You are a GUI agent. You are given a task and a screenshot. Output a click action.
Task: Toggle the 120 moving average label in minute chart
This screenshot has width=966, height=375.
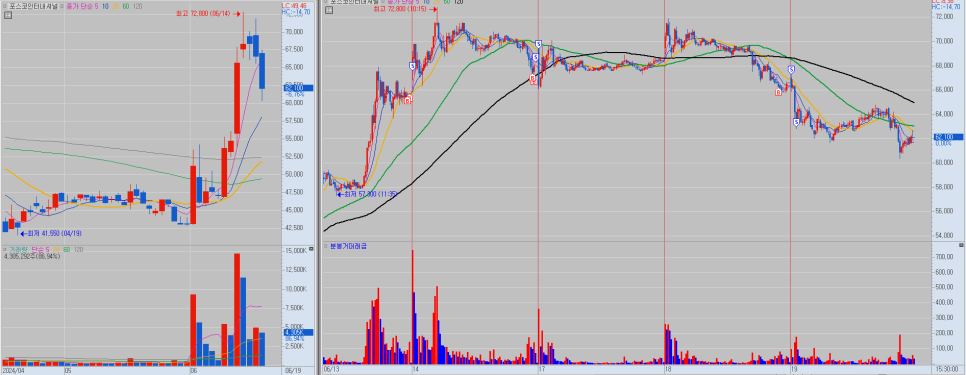(x=458, y=2)
